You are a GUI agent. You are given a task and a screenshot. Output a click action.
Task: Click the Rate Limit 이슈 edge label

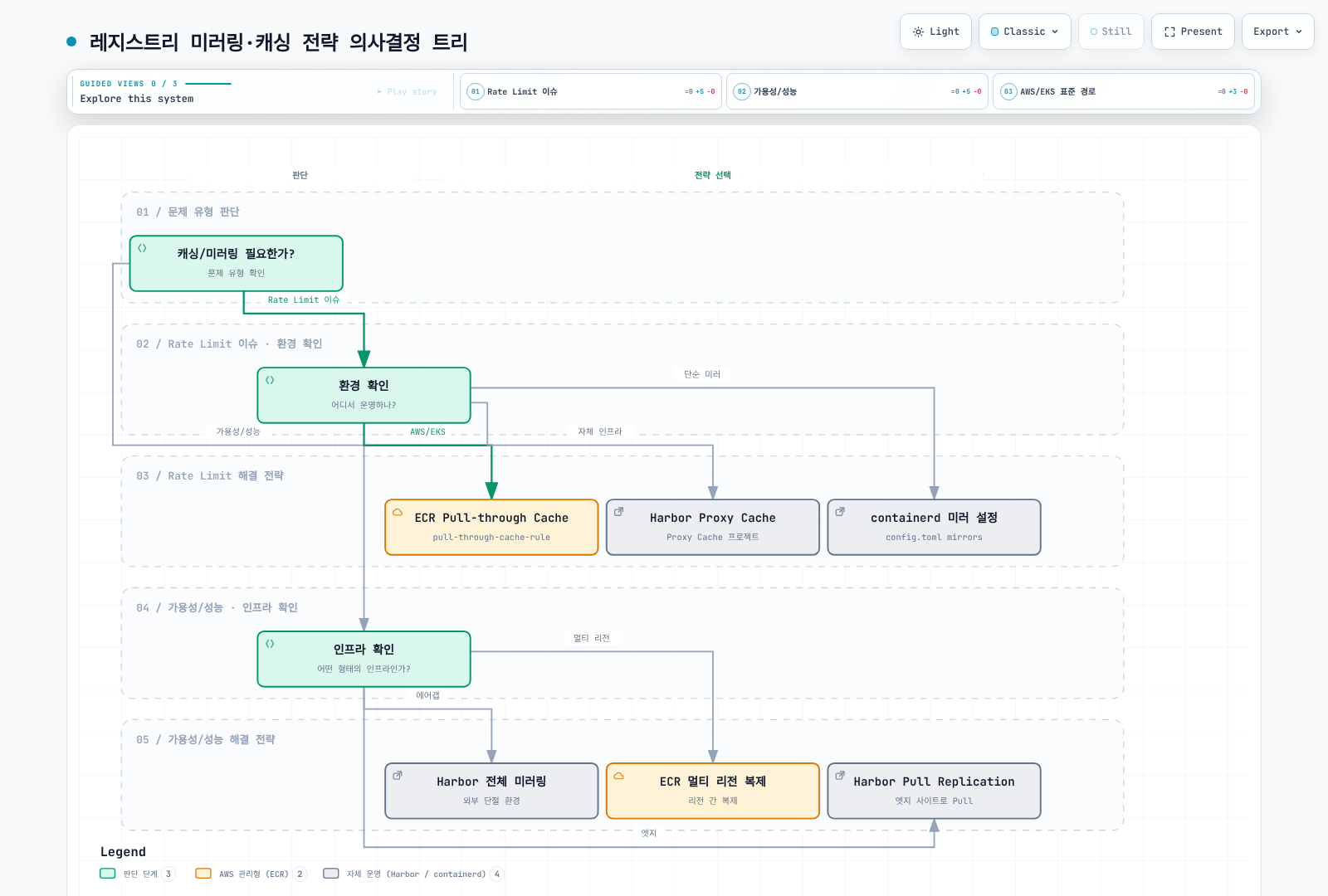(304, 300)
